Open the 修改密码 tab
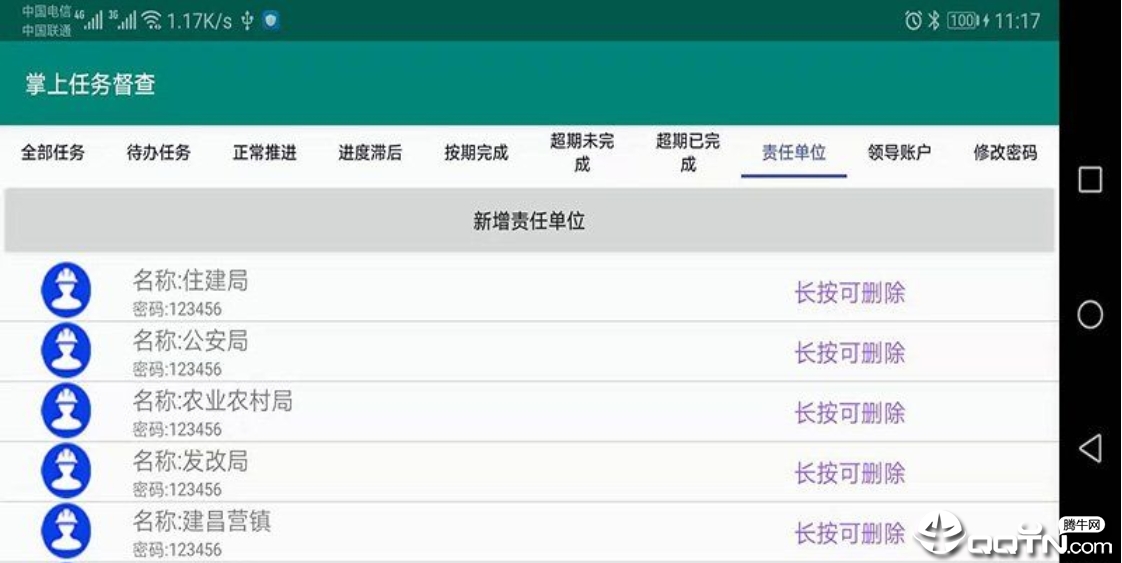Image resolution: width=1122 pixels, height=563 pixels. [x=1005, y=153]
